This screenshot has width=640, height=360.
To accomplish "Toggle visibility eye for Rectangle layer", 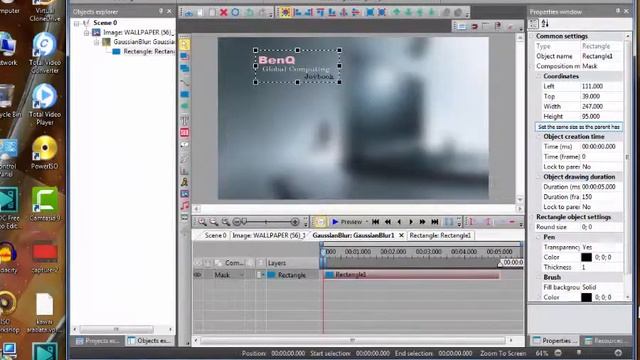I will [198, 275].
